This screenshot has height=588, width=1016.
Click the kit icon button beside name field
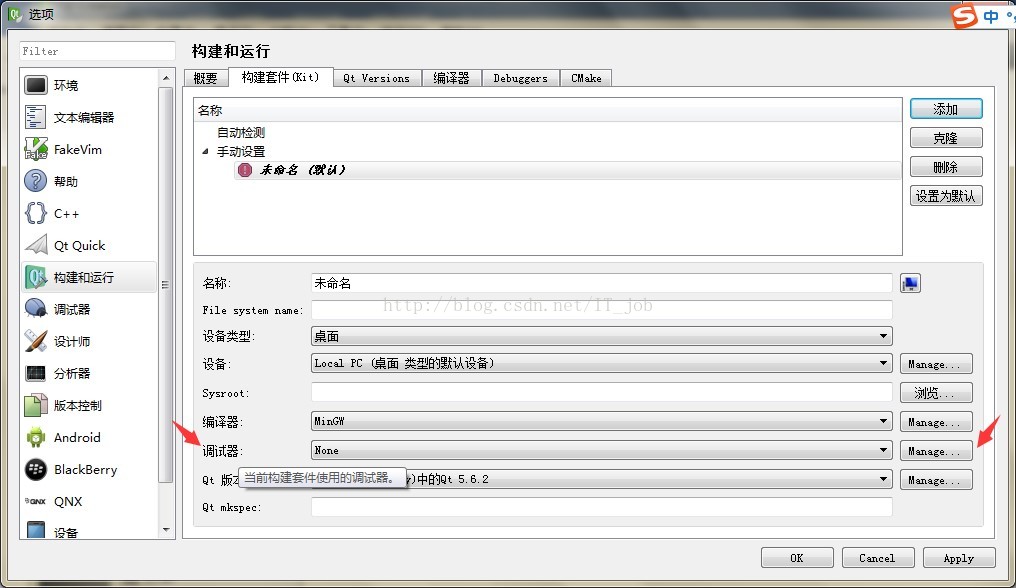click(x=910, y=283)
